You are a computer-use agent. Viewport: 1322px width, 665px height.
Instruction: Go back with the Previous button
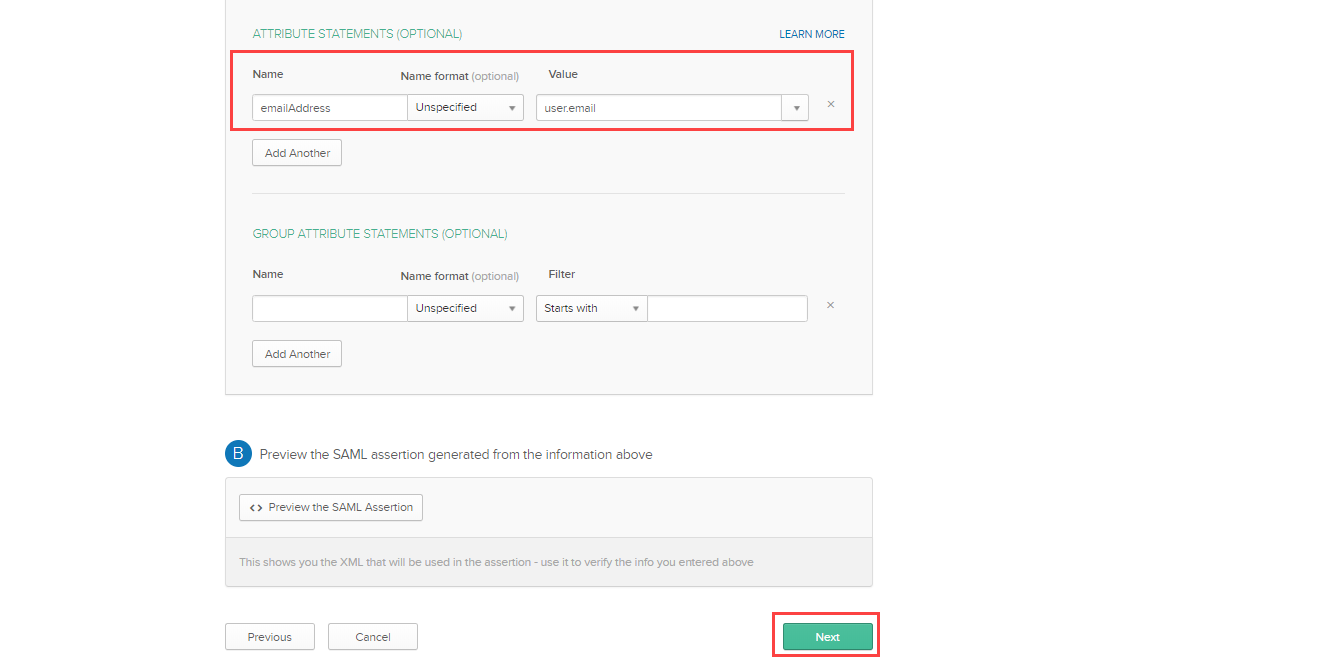point(270,637)
